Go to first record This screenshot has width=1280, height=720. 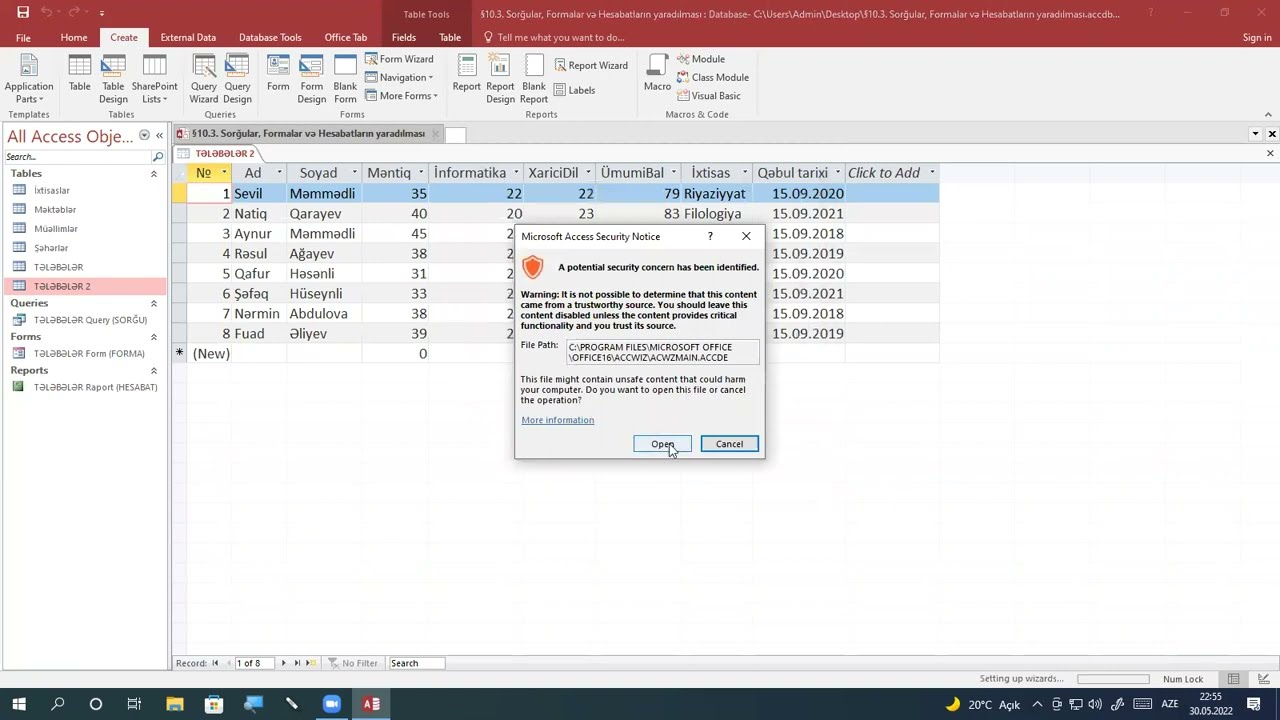tap(215, 663)
